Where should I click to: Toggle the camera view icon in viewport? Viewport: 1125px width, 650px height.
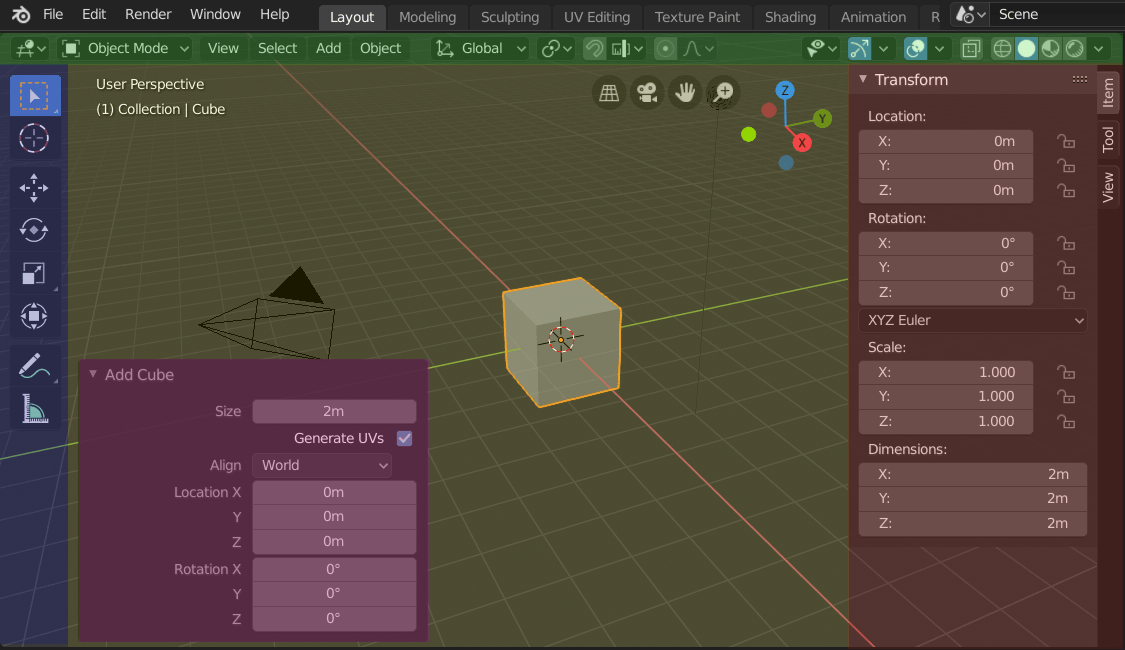pyautogui.click(x=646, y=92)
